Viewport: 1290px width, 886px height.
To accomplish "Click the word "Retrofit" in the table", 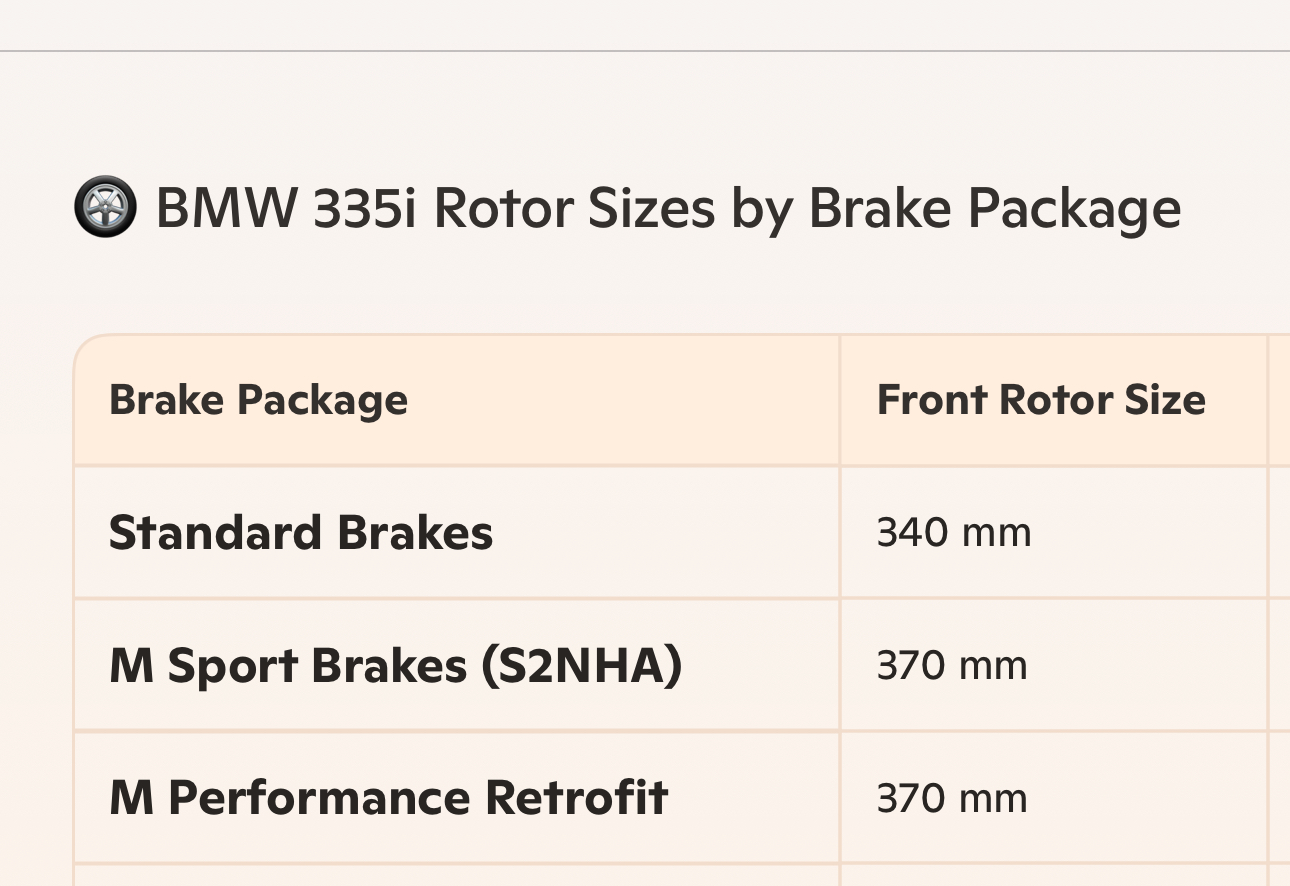I will pyautogui.click(x=576, y=798).
